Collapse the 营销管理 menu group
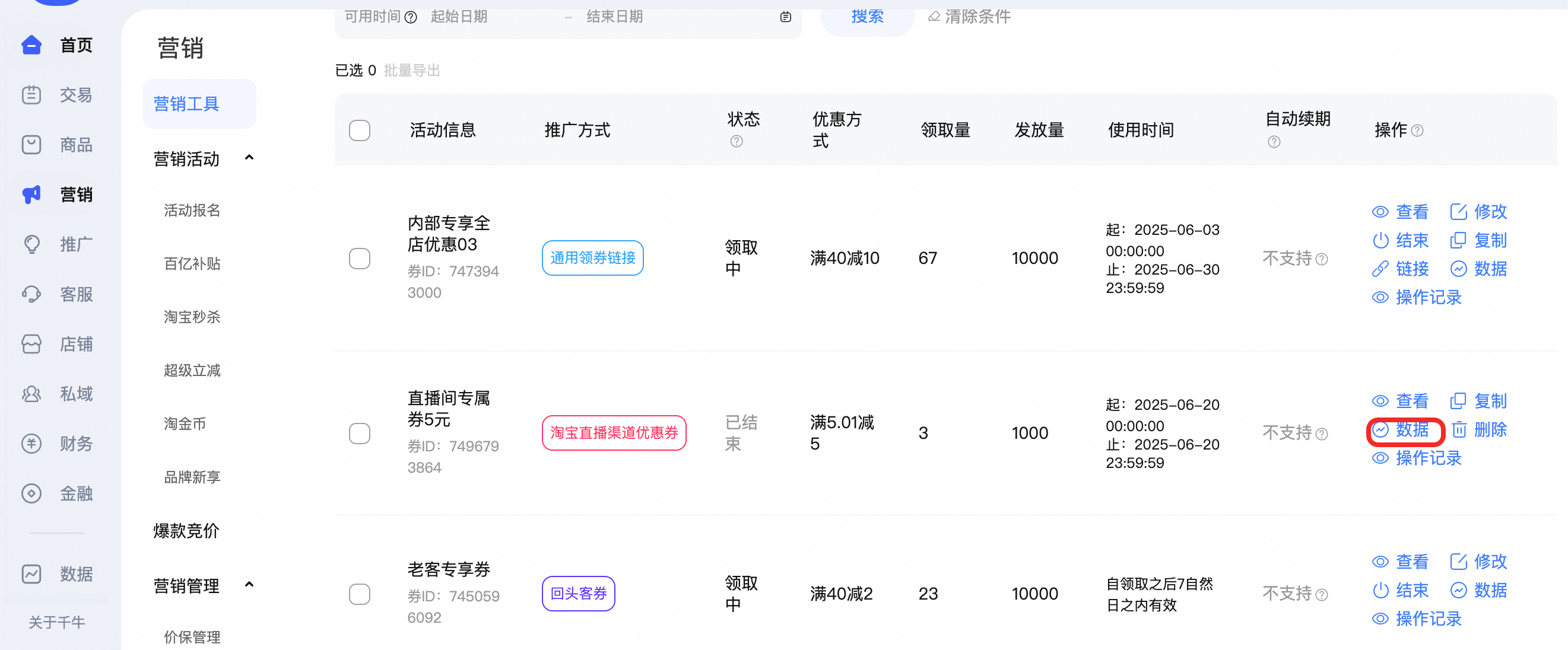Viewport: 1568px width, 650px height. pyautogui.click(x=249, y=585)
